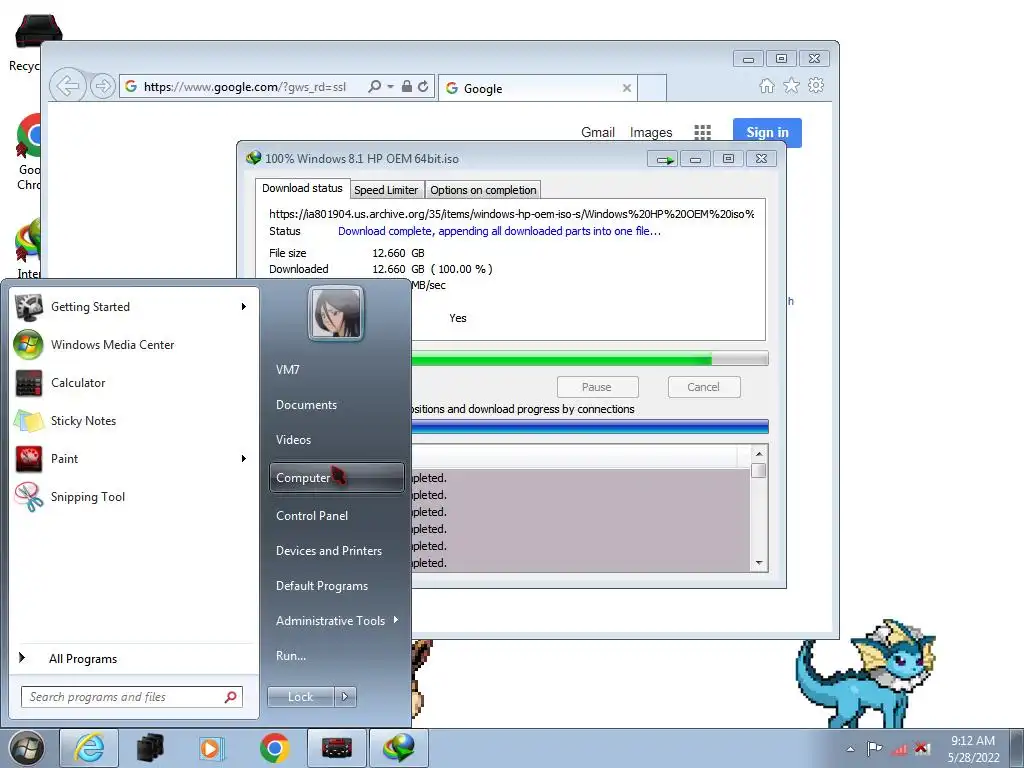
Task: Open the red-black device taskbar icon
Action: point(336,748)
